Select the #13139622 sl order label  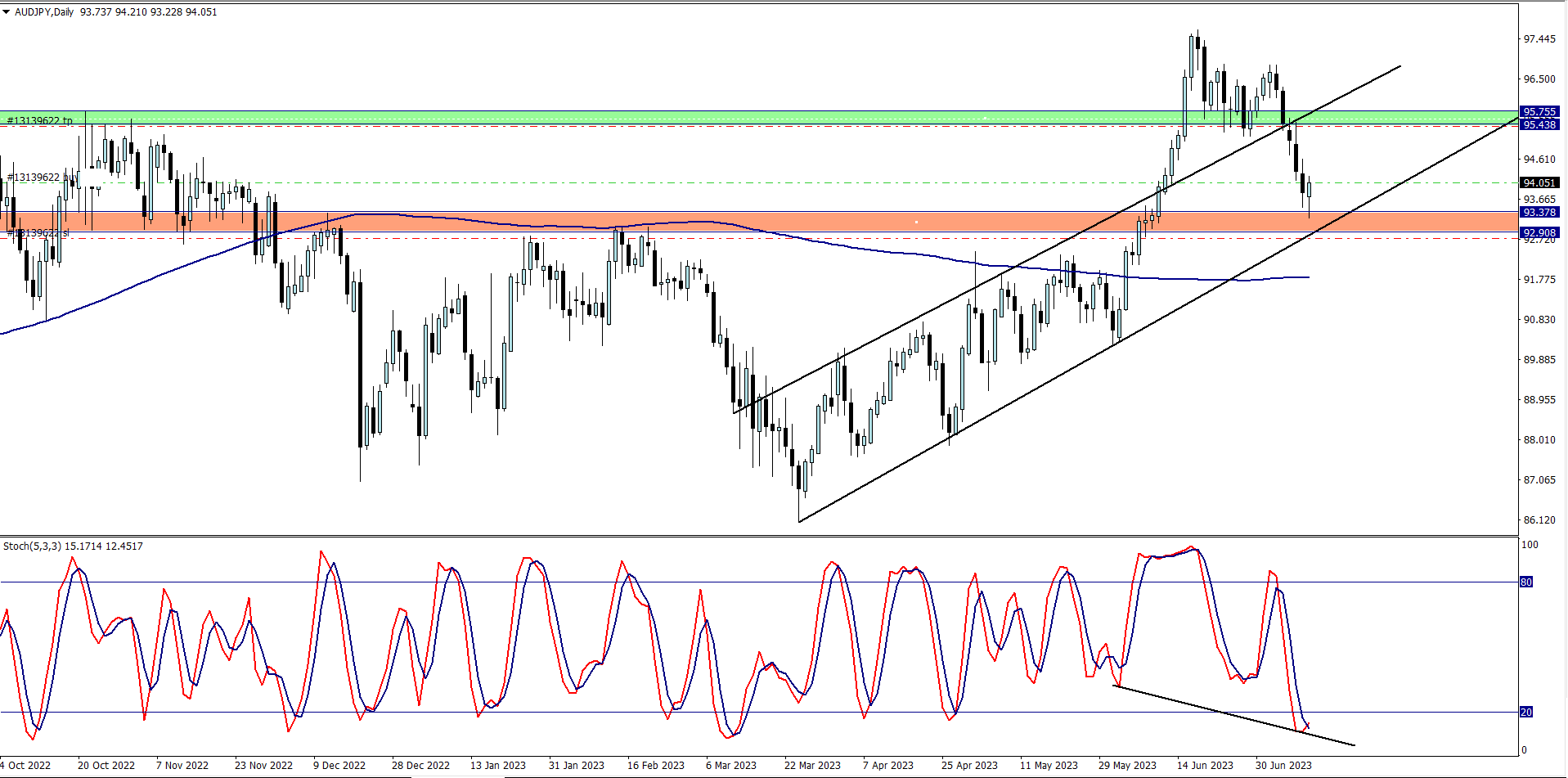pyautogui.click(x=38, y=233)
